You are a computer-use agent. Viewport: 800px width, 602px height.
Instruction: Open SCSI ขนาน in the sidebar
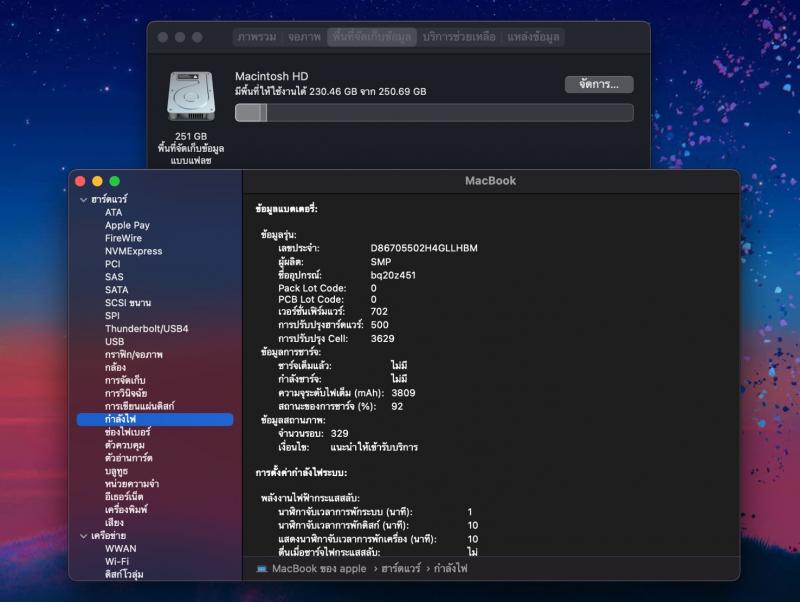click(x=128, y=303)
